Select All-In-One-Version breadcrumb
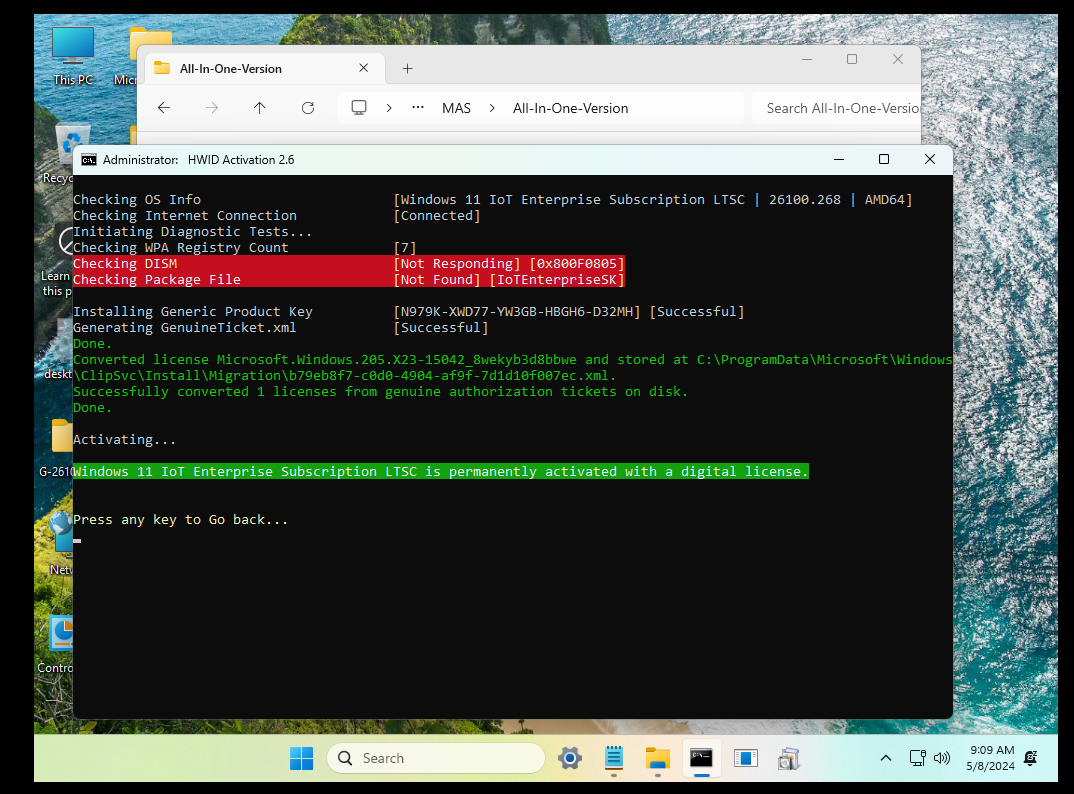This screenshot has width=1074, height=794. [x=571, y=108]
